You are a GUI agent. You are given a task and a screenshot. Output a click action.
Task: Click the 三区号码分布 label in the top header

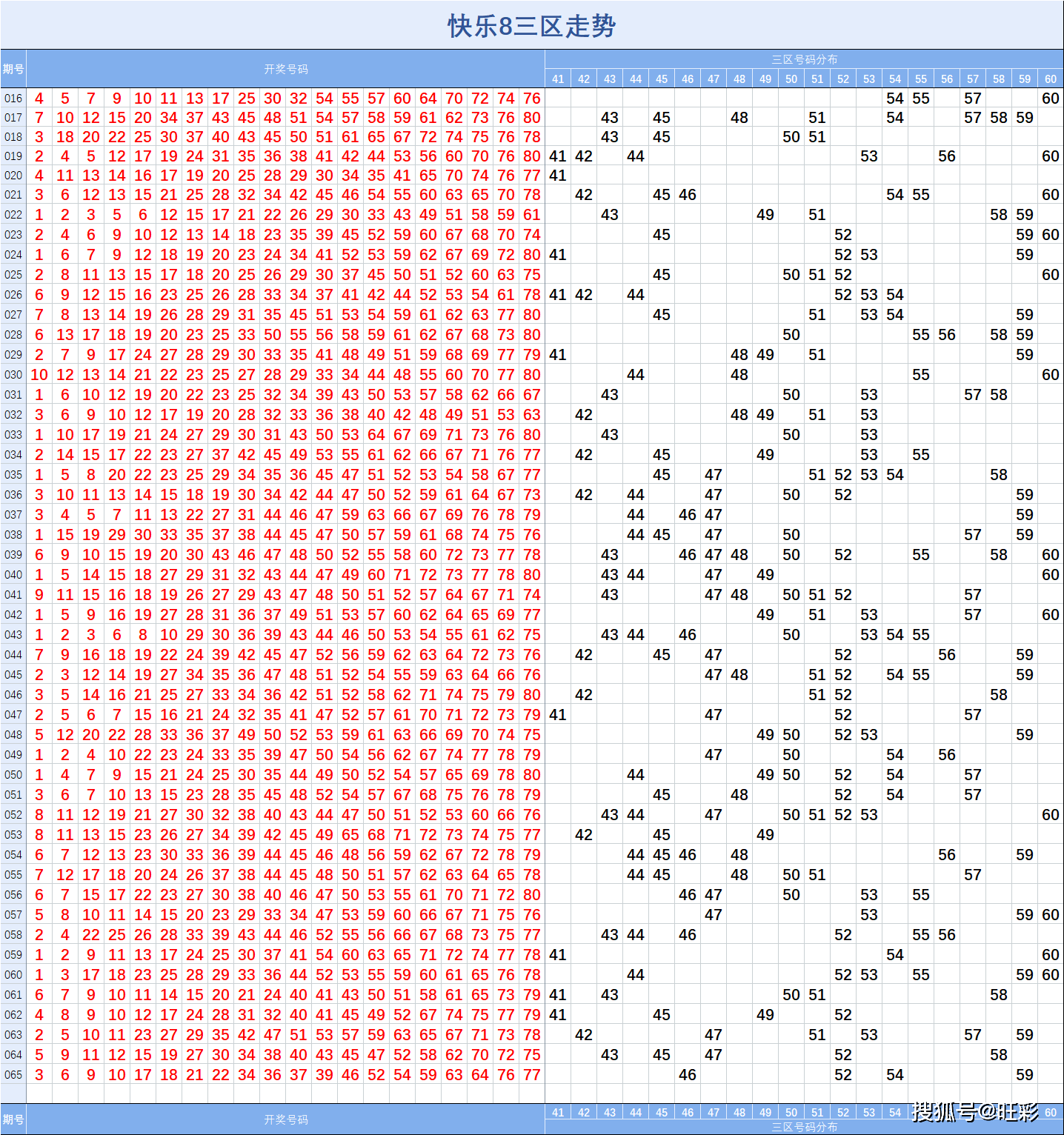(805, 59)
